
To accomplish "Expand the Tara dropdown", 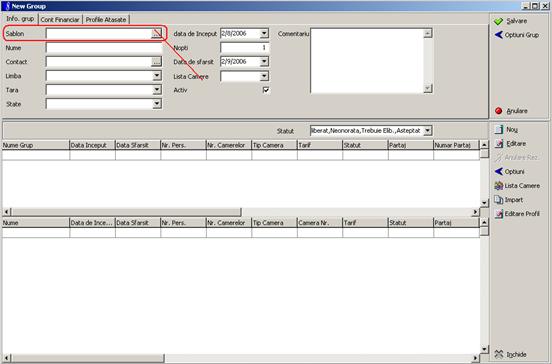I will pos(157,90).
